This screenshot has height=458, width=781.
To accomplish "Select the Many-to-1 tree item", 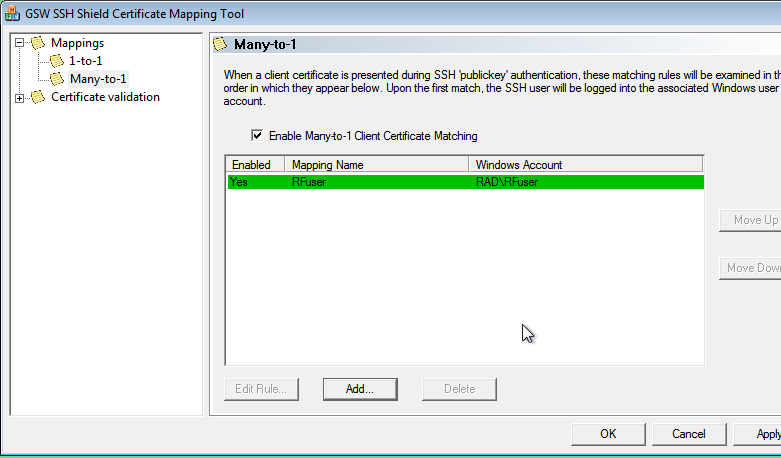I will coord(98,79).
